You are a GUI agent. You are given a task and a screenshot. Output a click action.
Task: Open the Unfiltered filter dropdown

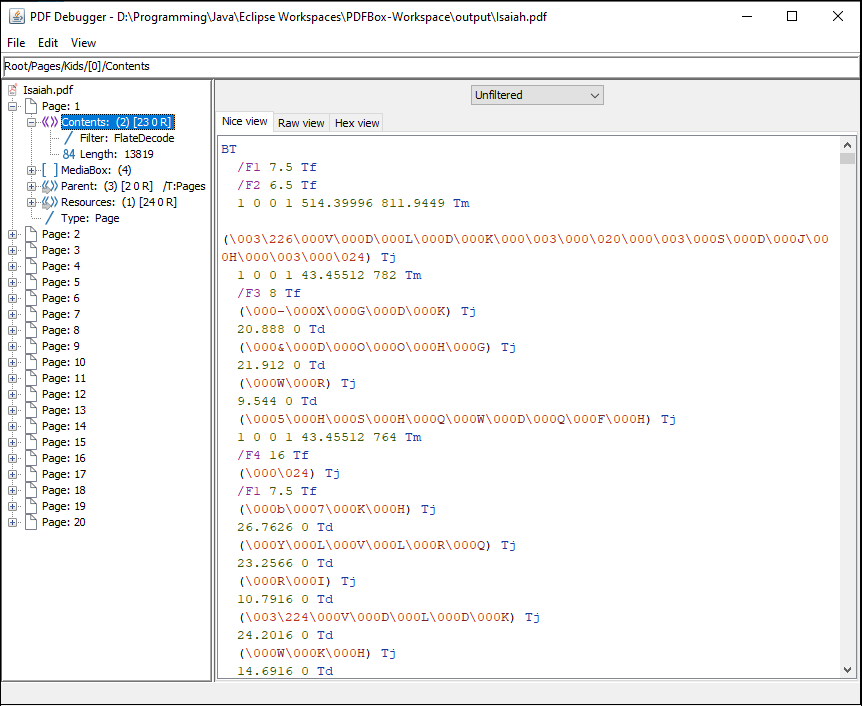coord(537,95)
